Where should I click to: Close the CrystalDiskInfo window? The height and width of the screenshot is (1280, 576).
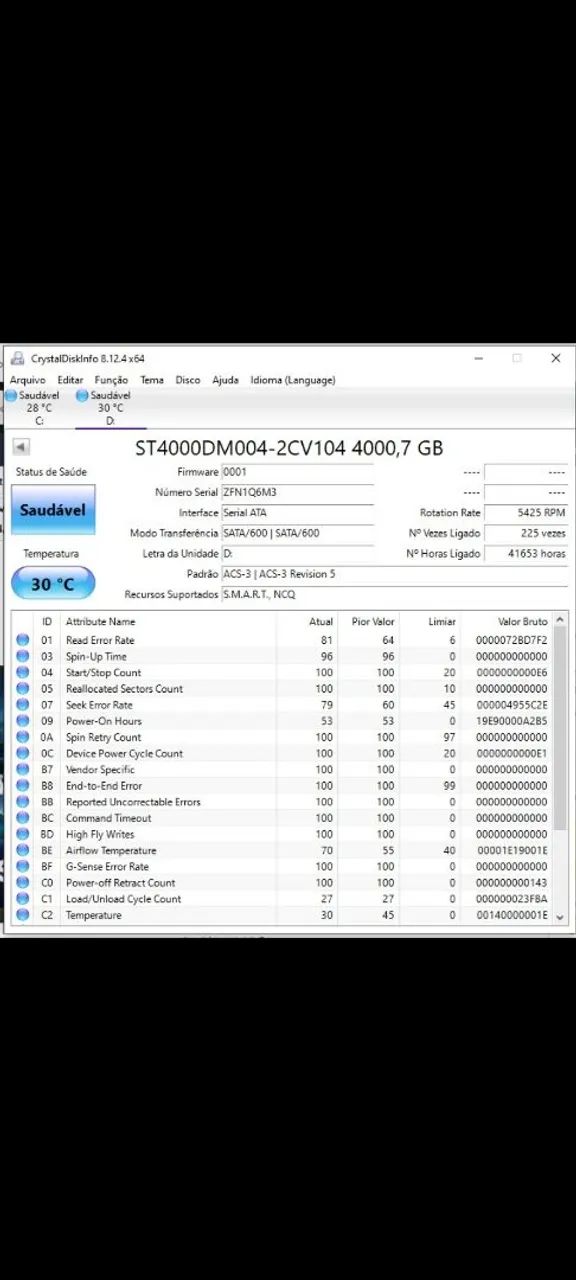(556, 358)
